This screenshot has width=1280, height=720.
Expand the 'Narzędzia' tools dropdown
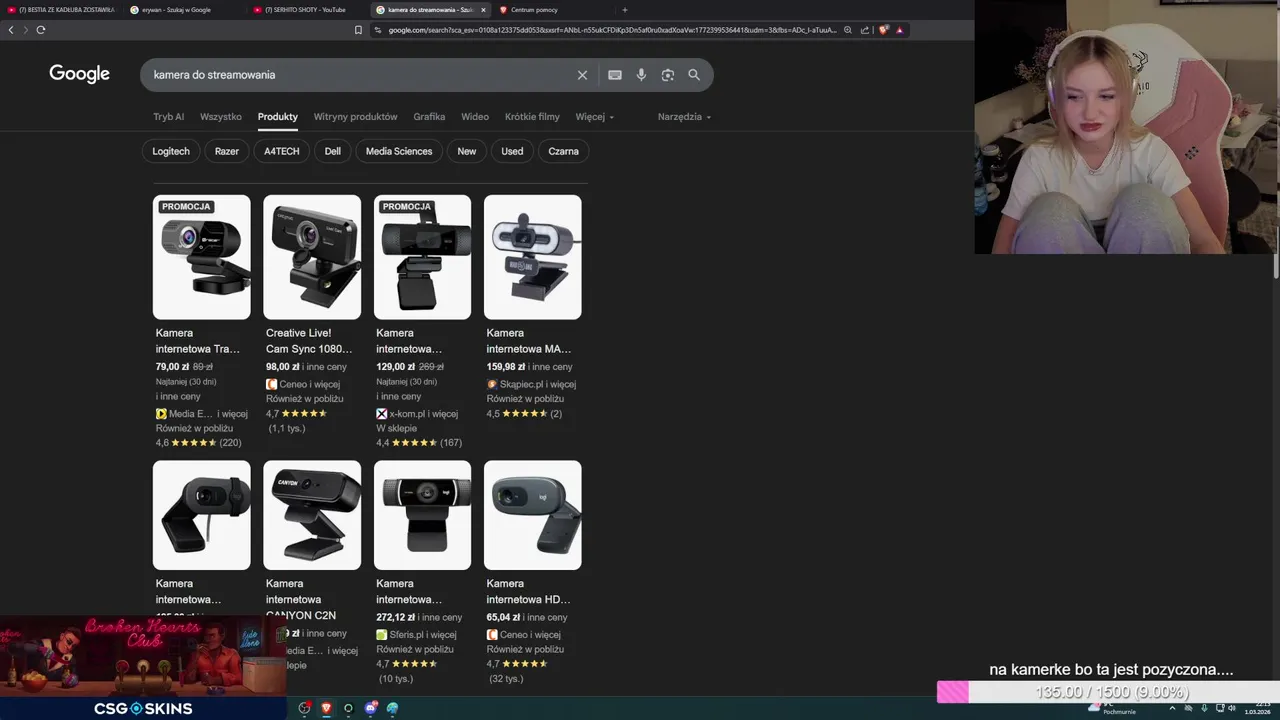684,117
